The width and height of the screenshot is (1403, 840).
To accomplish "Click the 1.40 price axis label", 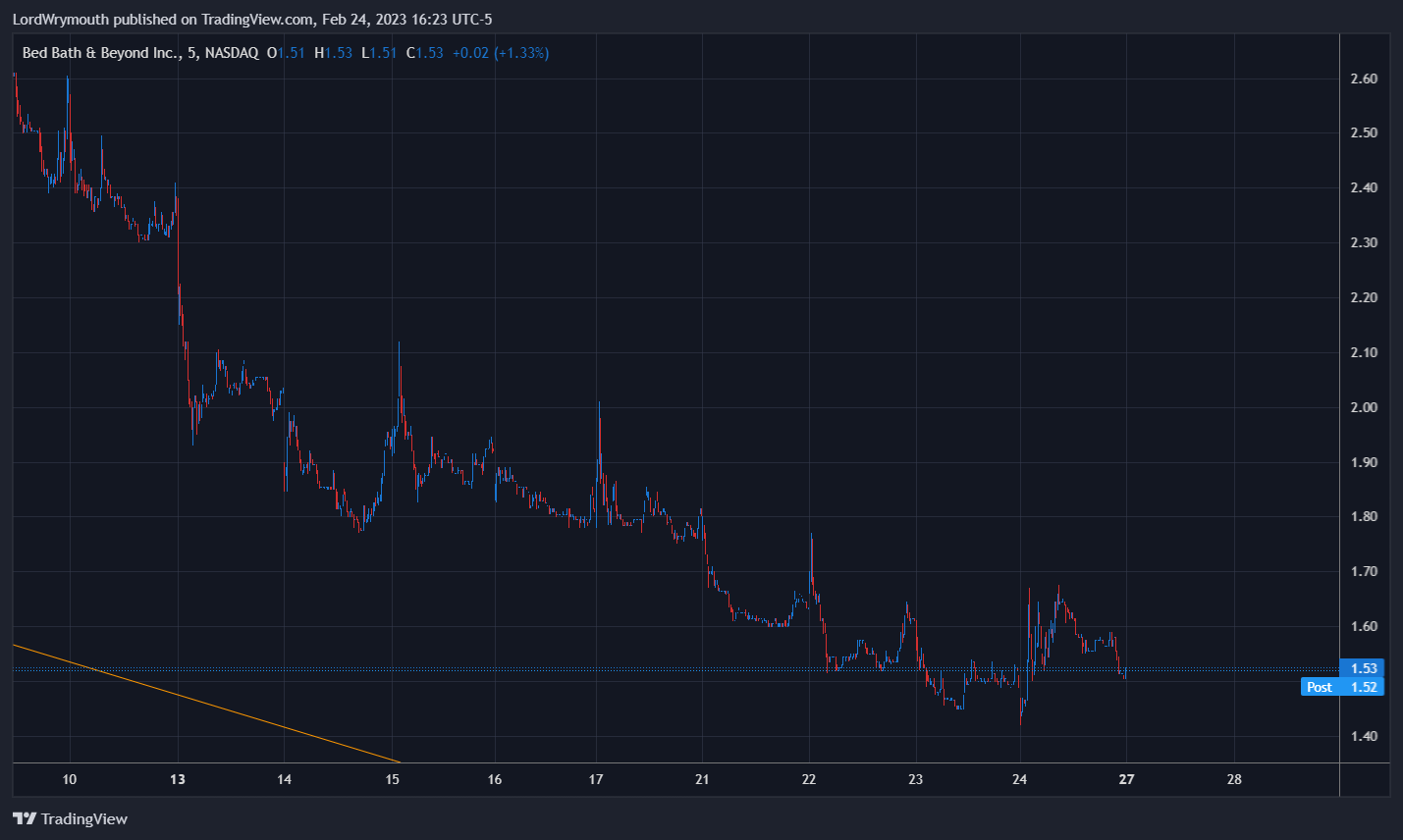I will coord(1364,736).
